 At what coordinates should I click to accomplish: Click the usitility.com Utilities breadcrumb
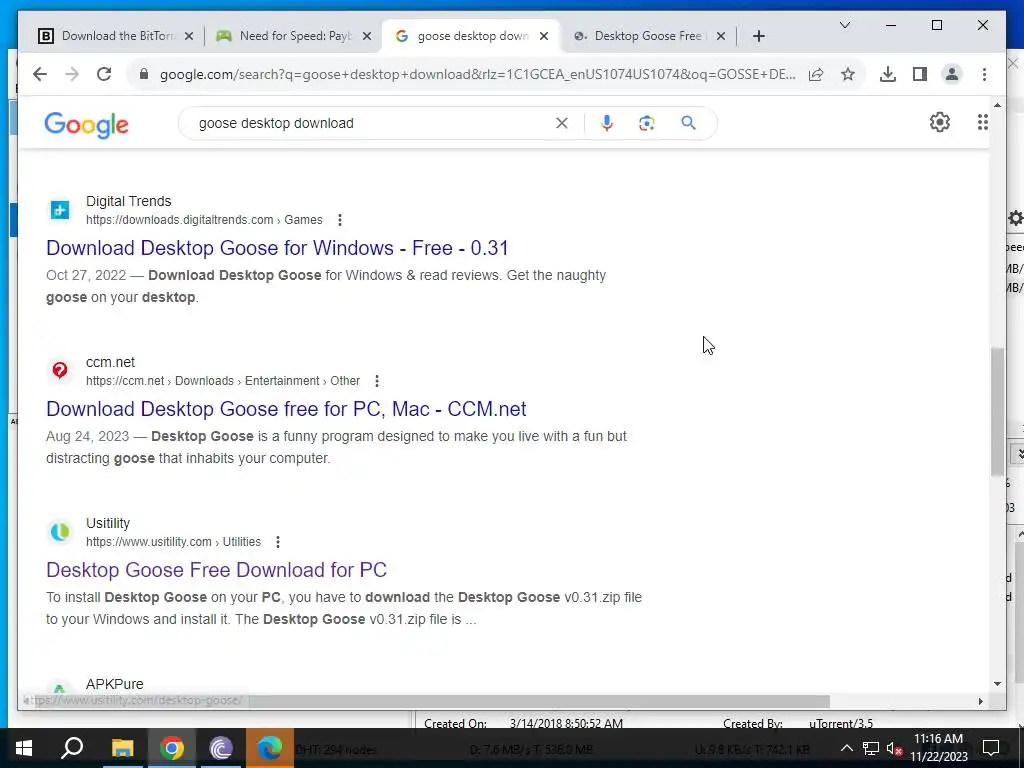173,542
